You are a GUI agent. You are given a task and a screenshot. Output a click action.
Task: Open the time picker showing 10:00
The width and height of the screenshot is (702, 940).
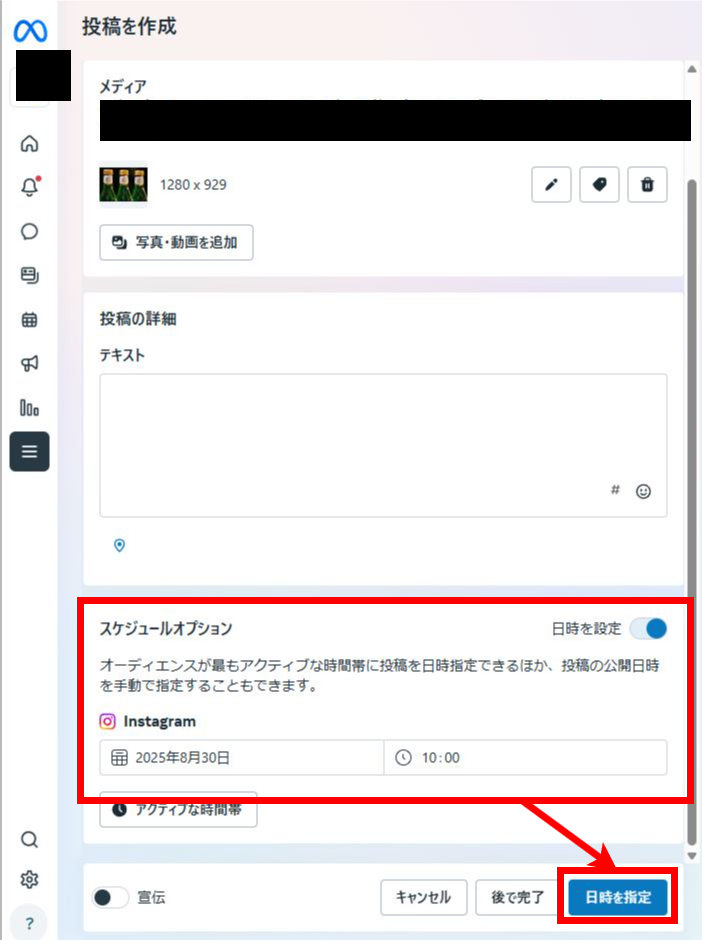coord(525,757)
